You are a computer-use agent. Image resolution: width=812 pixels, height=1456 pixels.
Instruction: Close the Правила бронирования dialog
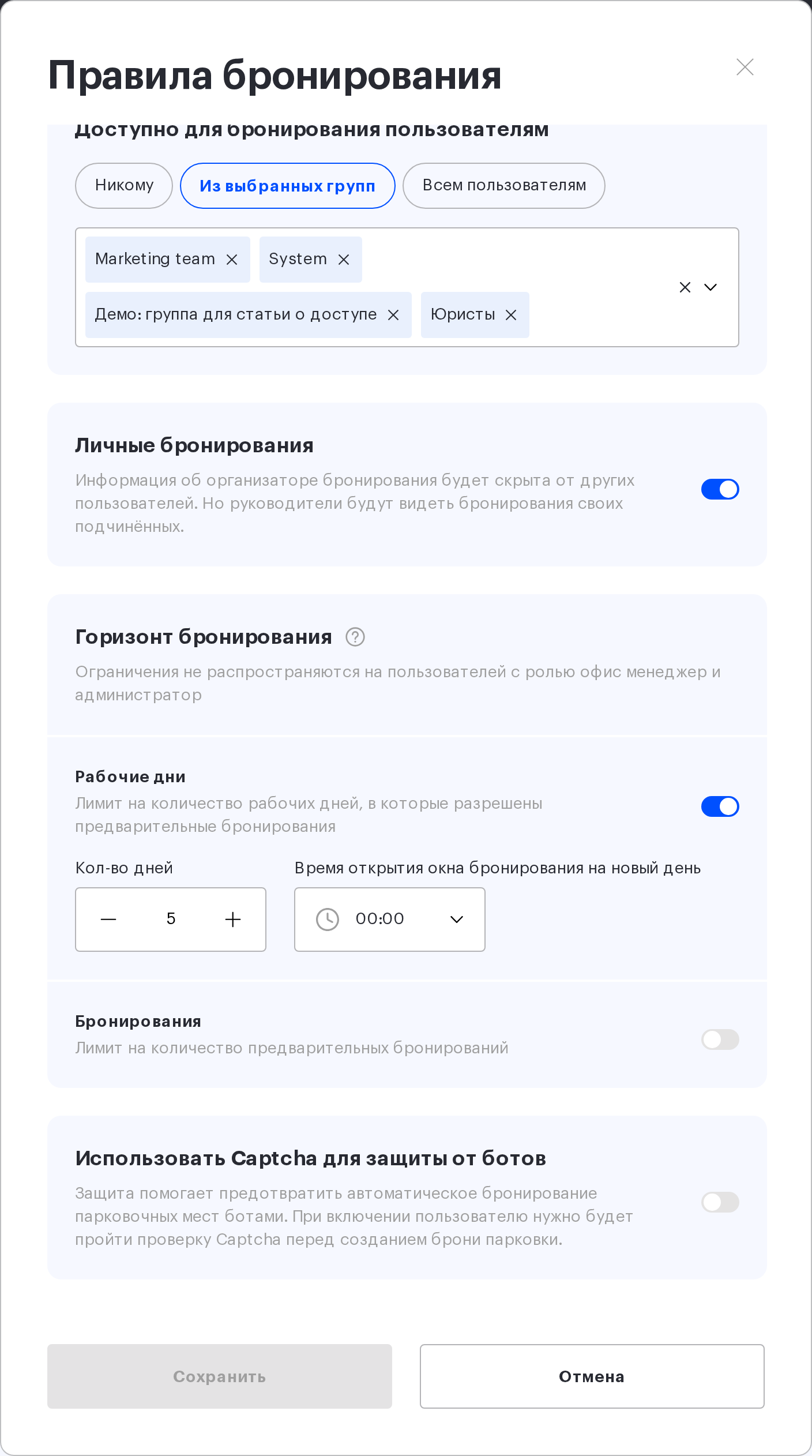point(745,67)
